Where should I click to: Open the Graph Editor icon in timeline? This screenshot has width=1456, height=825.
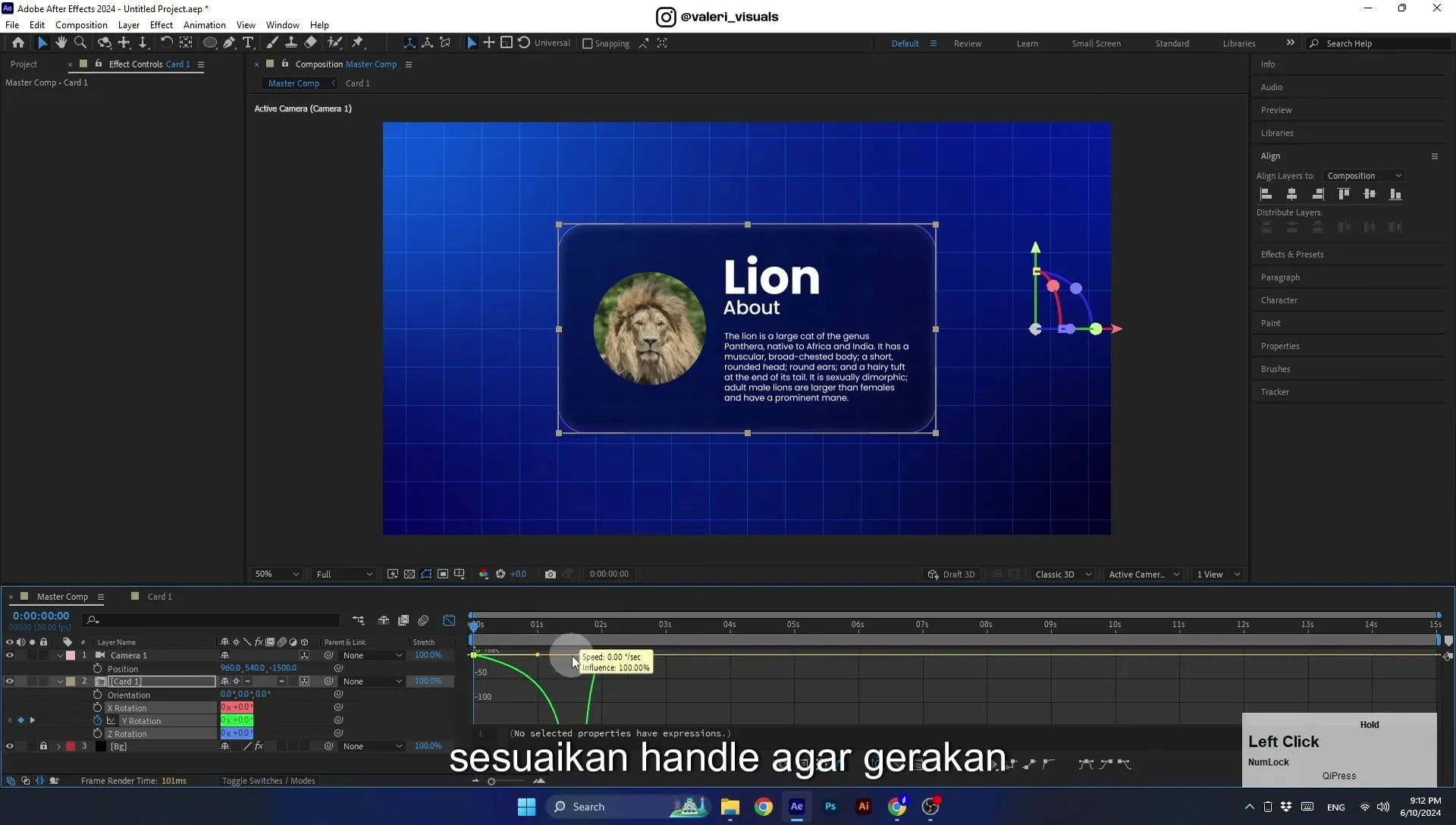[x=449, y=620]
